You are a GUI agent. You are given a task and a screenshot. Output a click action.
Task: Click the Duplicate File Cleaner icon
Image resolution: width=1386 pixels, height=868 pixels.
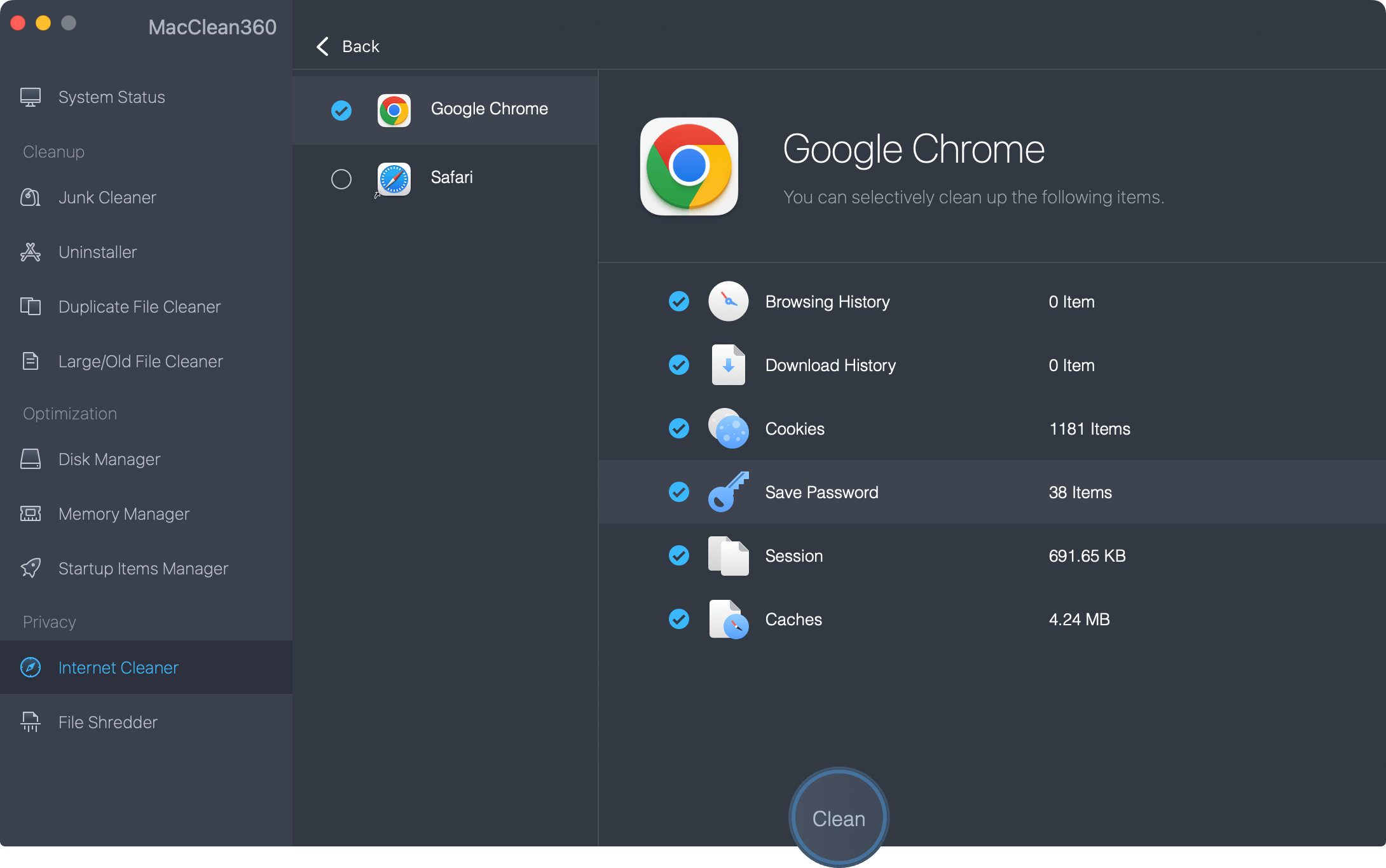point(30,307)
